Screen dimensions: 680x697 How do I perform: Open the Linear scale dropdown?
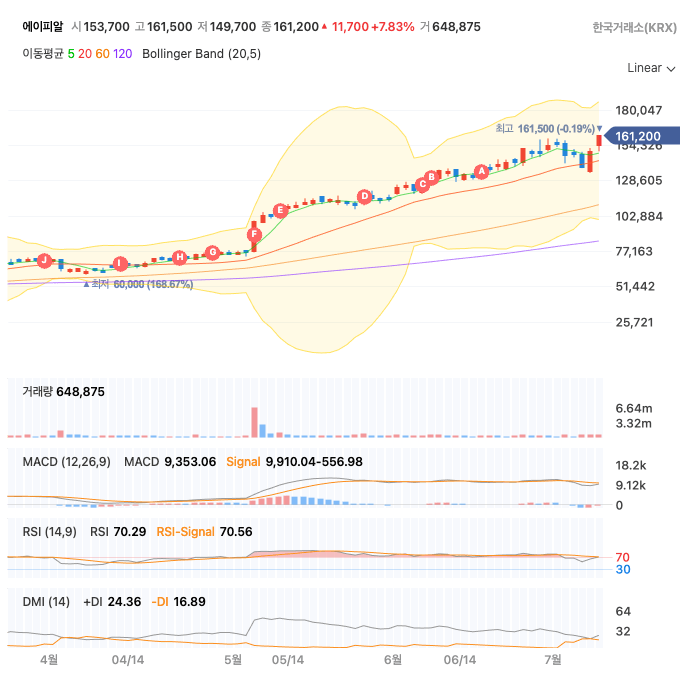(x=651, y=68)
